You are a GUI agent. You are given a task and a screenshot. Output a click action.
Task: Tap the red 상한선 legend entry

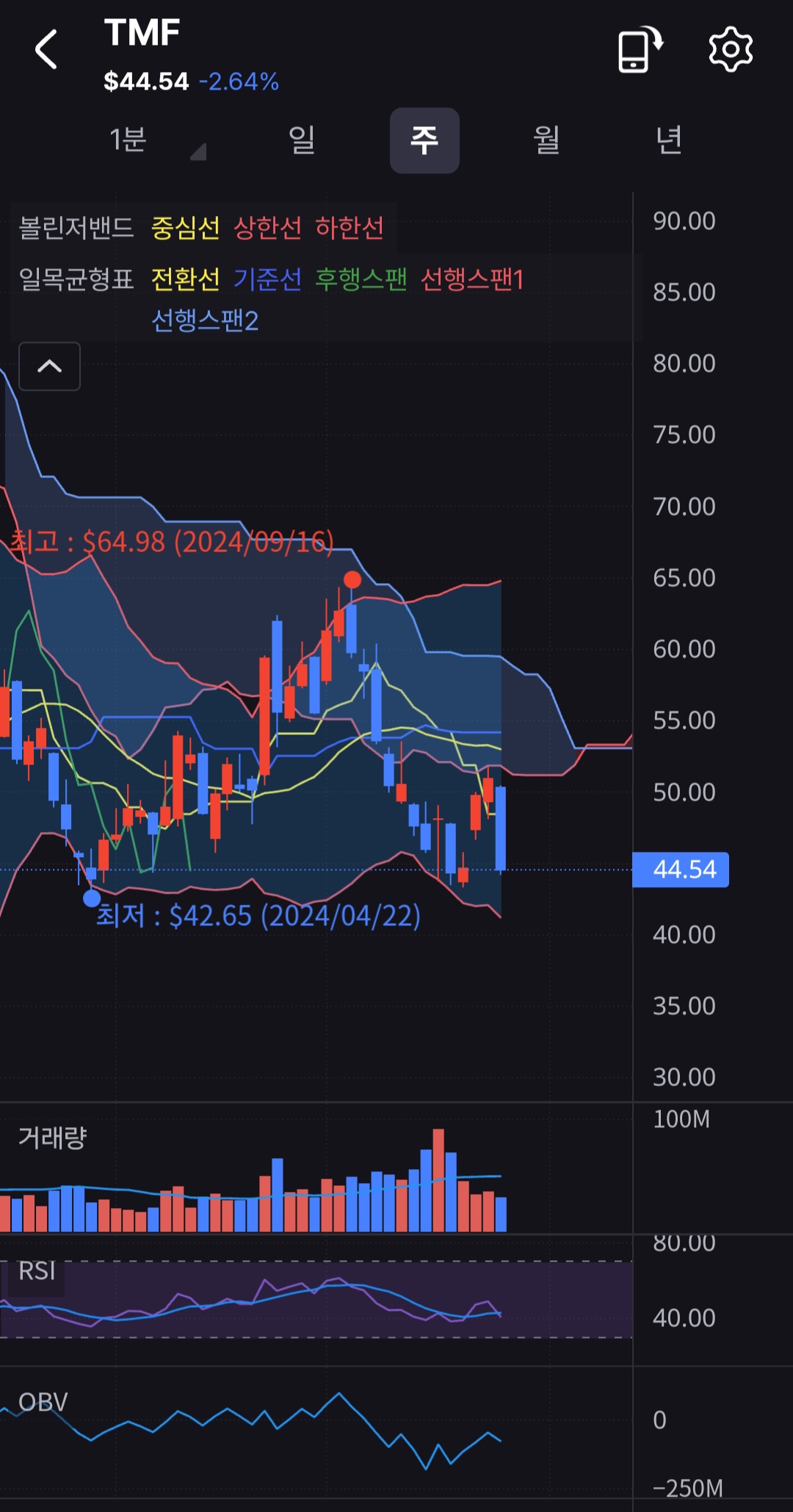(x=267, y=228)
